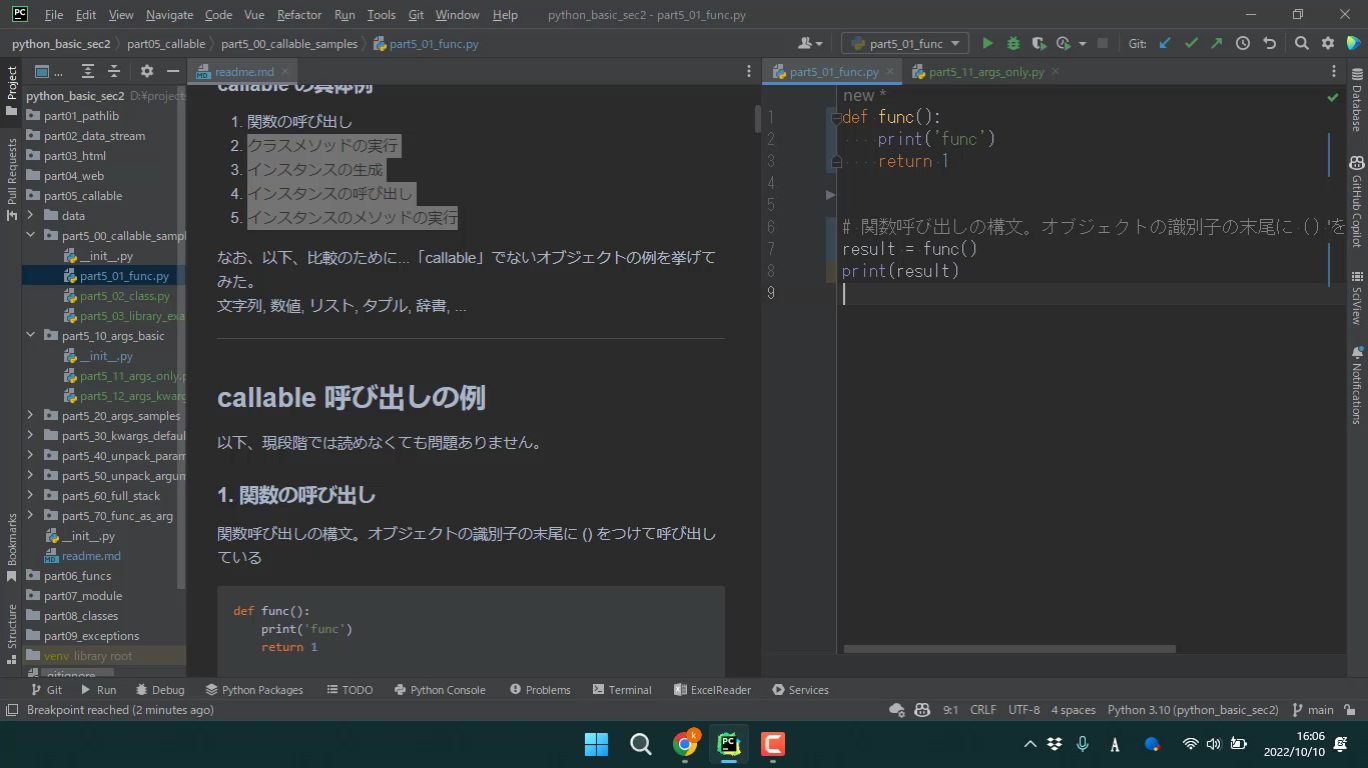Run with coverage using the shield icon
Viewport: 1368px width, 768px height.
point(1038,43)
